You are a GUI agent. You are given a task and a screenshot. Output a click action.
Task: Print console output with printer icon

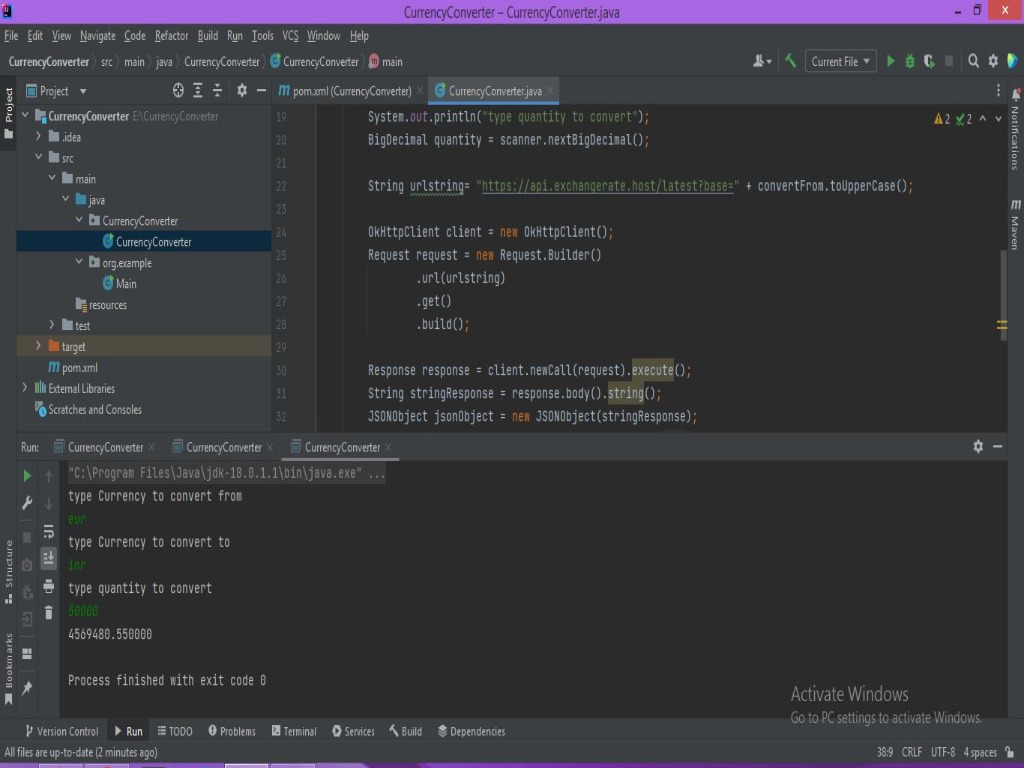tap(49, 586)
